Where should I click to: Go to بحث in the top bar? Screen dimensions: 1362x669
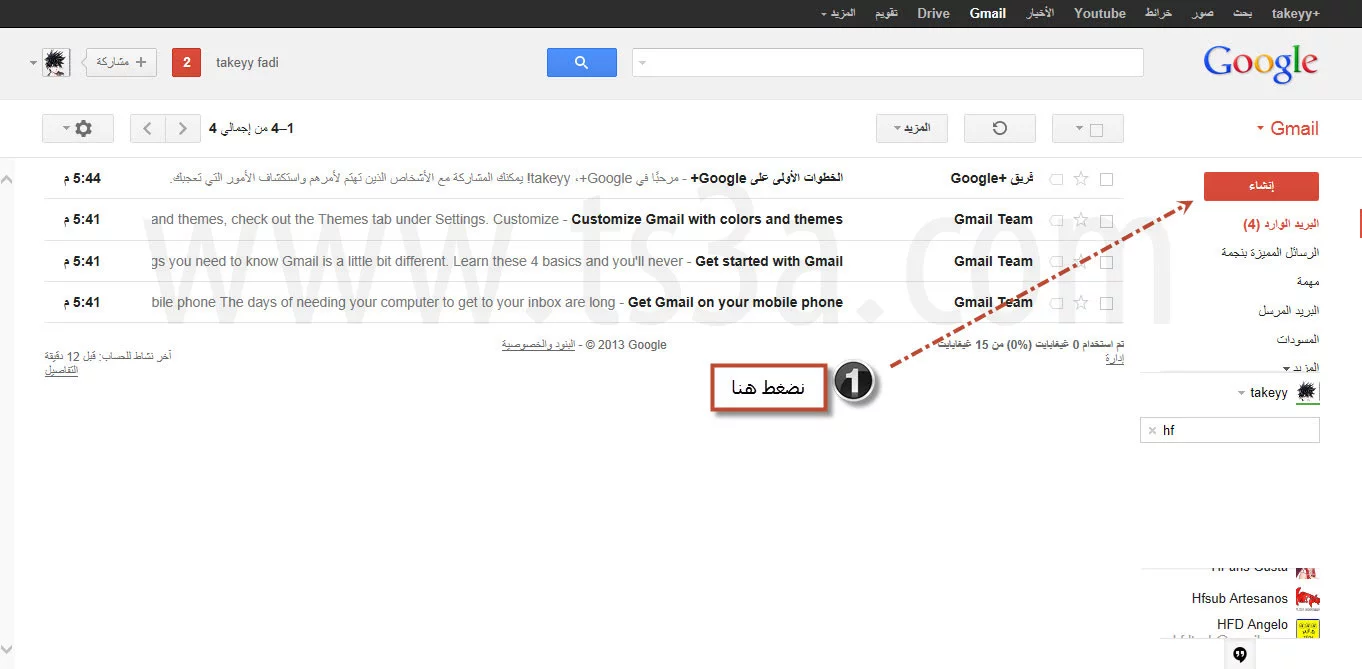tap(1243, 14)
